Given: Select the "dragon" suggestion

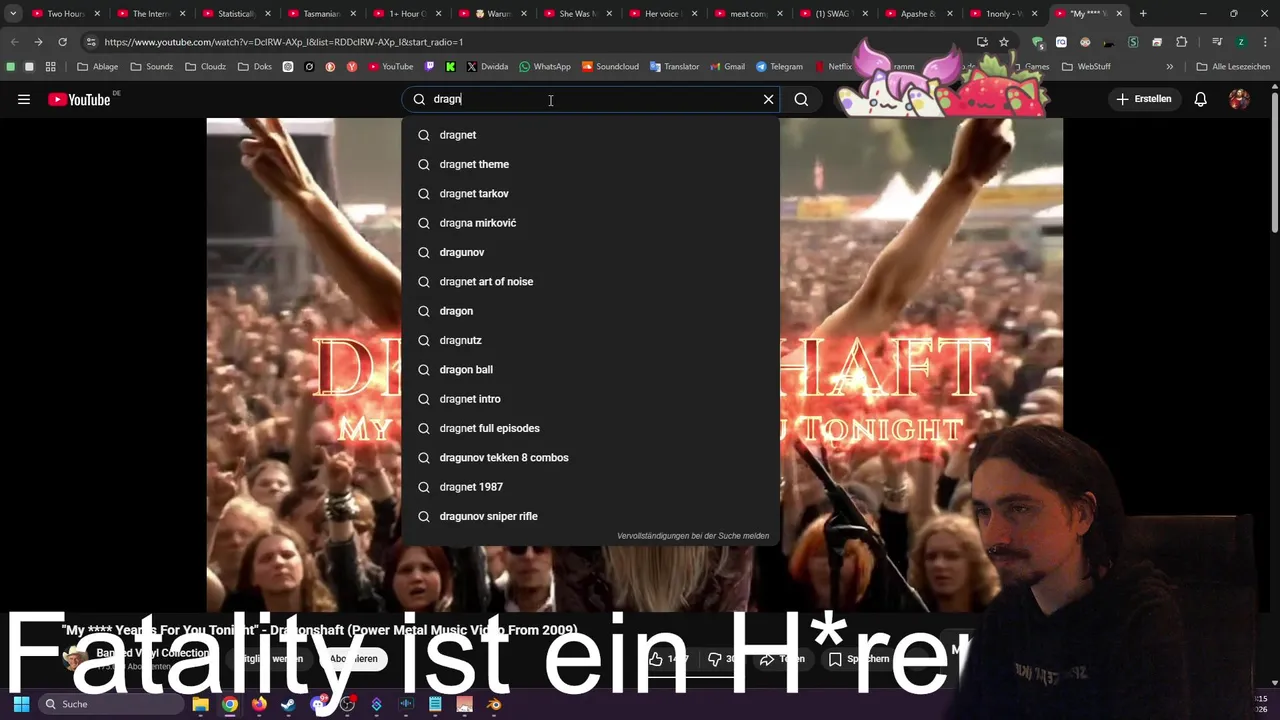Looking at the screenshot, I should click(590, 311).
